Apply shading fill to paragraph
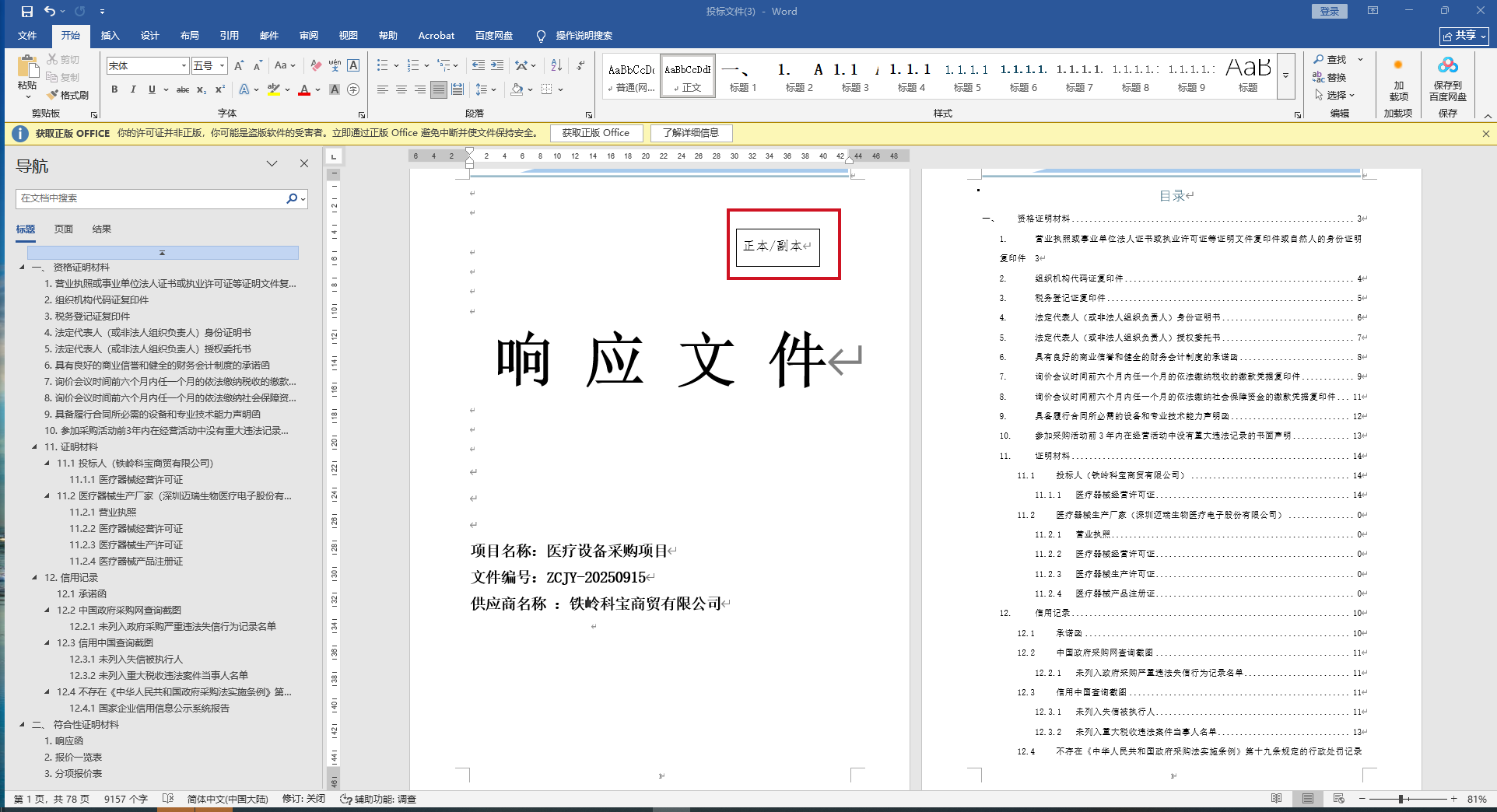This screenshot has width=1497, height=812. [x=517, y=89]
